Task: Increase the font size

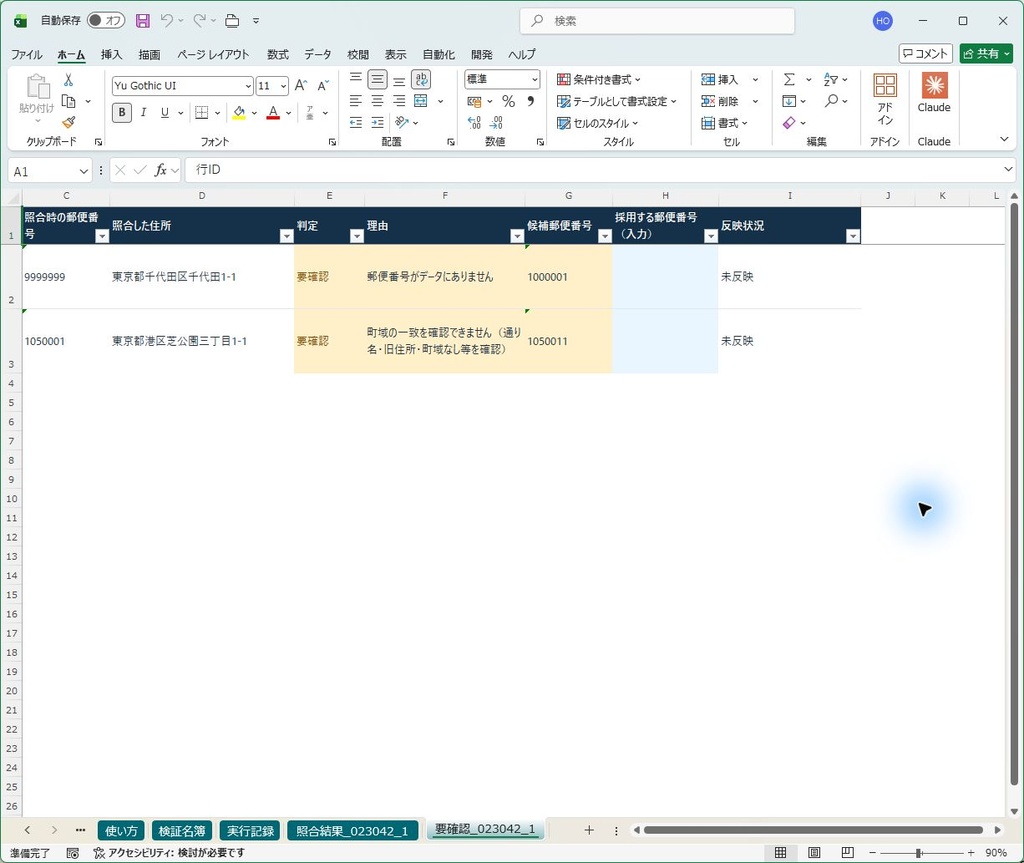Action: [x=300, y=86]
